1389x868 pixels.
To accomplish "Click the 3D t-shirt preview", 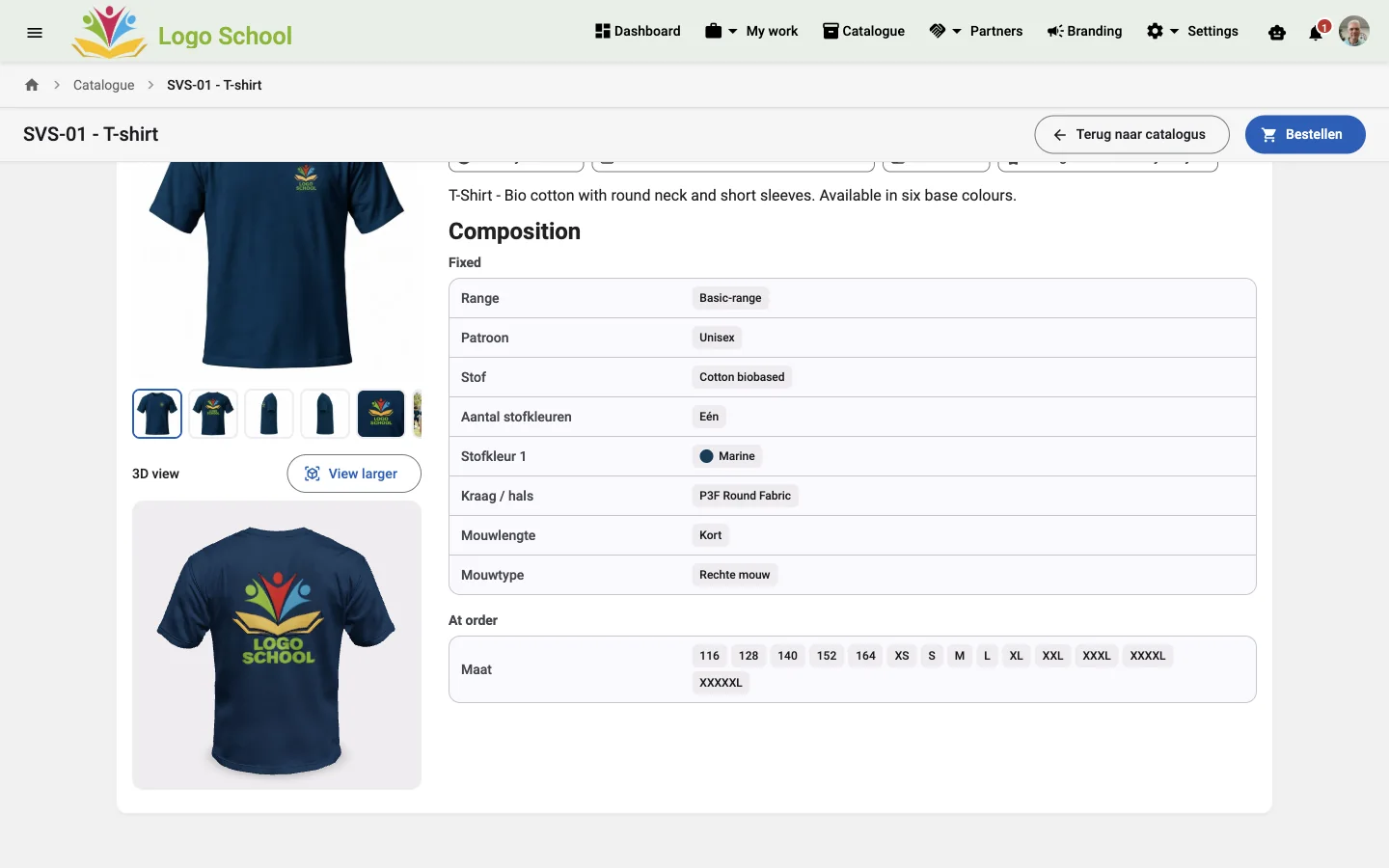I will pos(277,645).
